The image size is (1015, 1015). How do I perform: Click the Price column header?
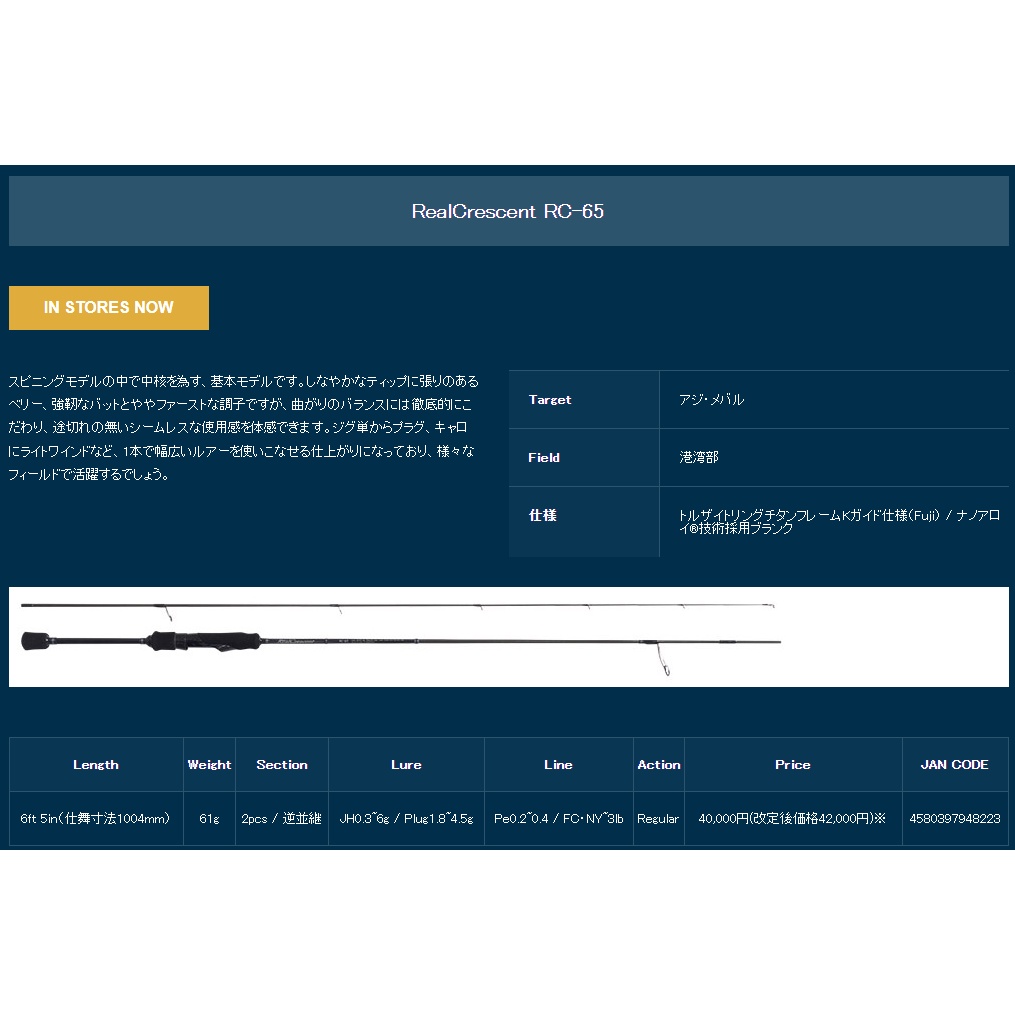point(792,764)
